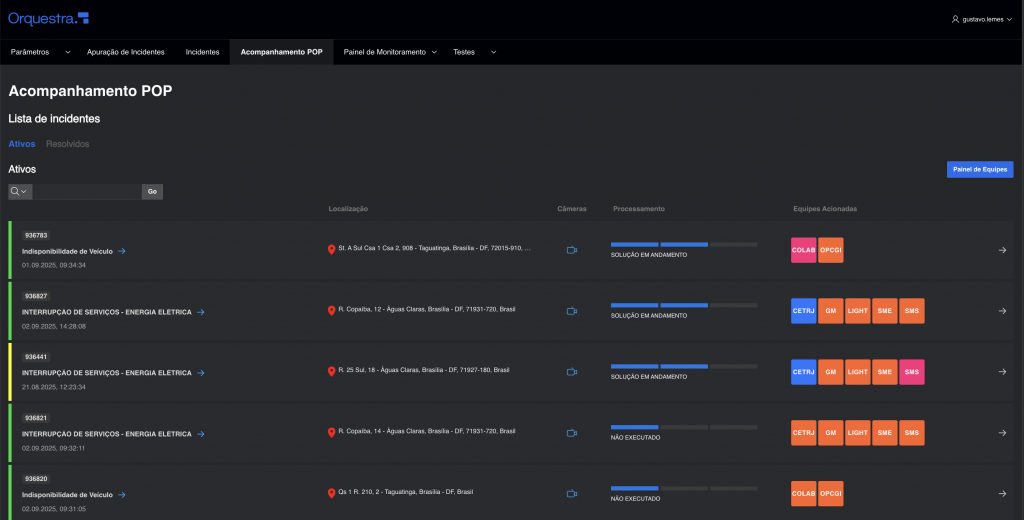
Task: Click arrow next to 936827 incident title
Action: 201,312
